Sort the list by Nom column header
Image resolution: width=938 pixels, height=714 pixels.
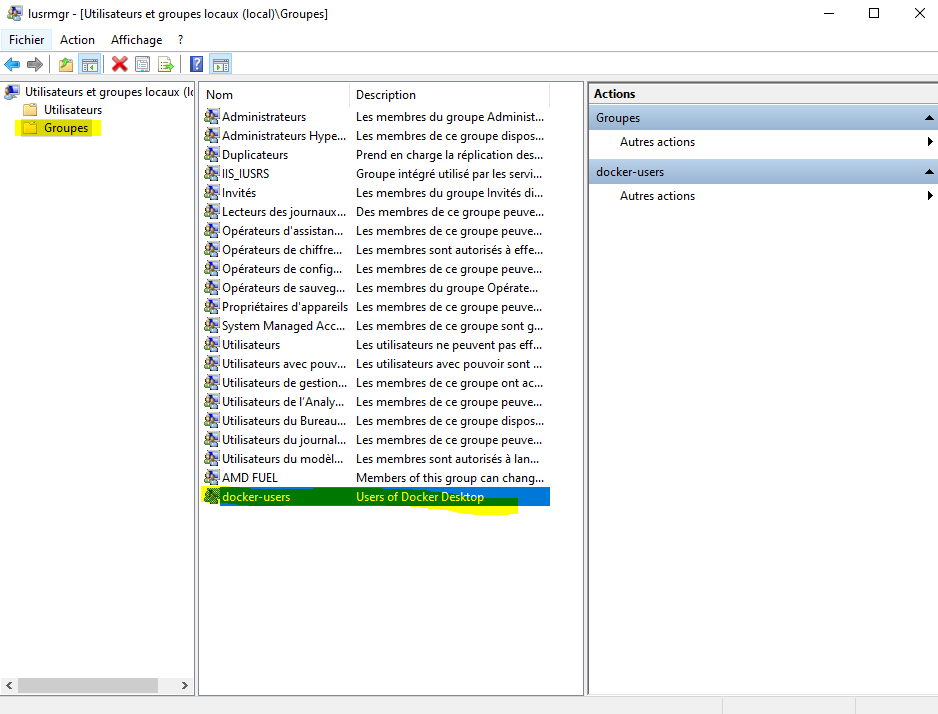[x=275, y=94]
